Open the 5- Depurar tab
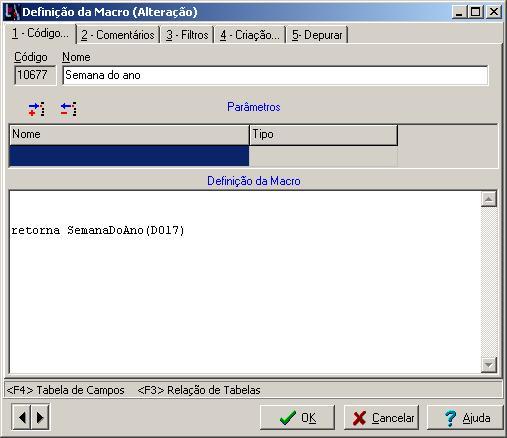 (317, 35)
